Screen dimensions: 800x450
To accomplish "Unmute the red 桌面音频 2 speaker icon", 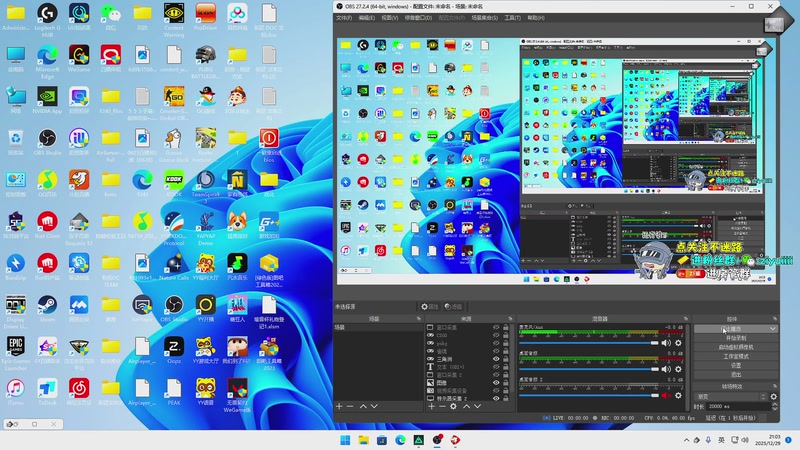I will tap(666, 395).
